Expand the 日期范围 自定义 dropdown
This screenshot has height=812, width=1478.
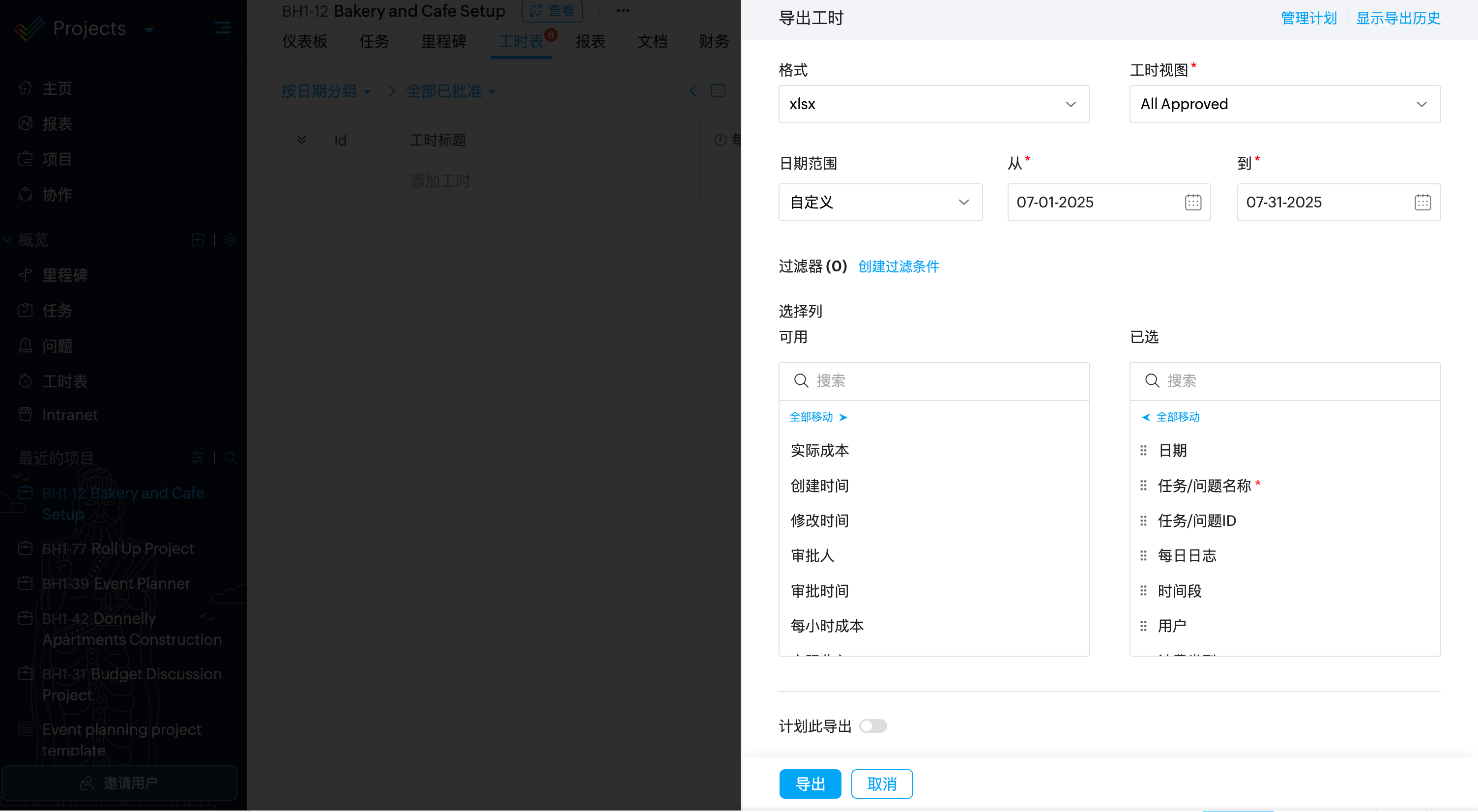click(880, 203)
